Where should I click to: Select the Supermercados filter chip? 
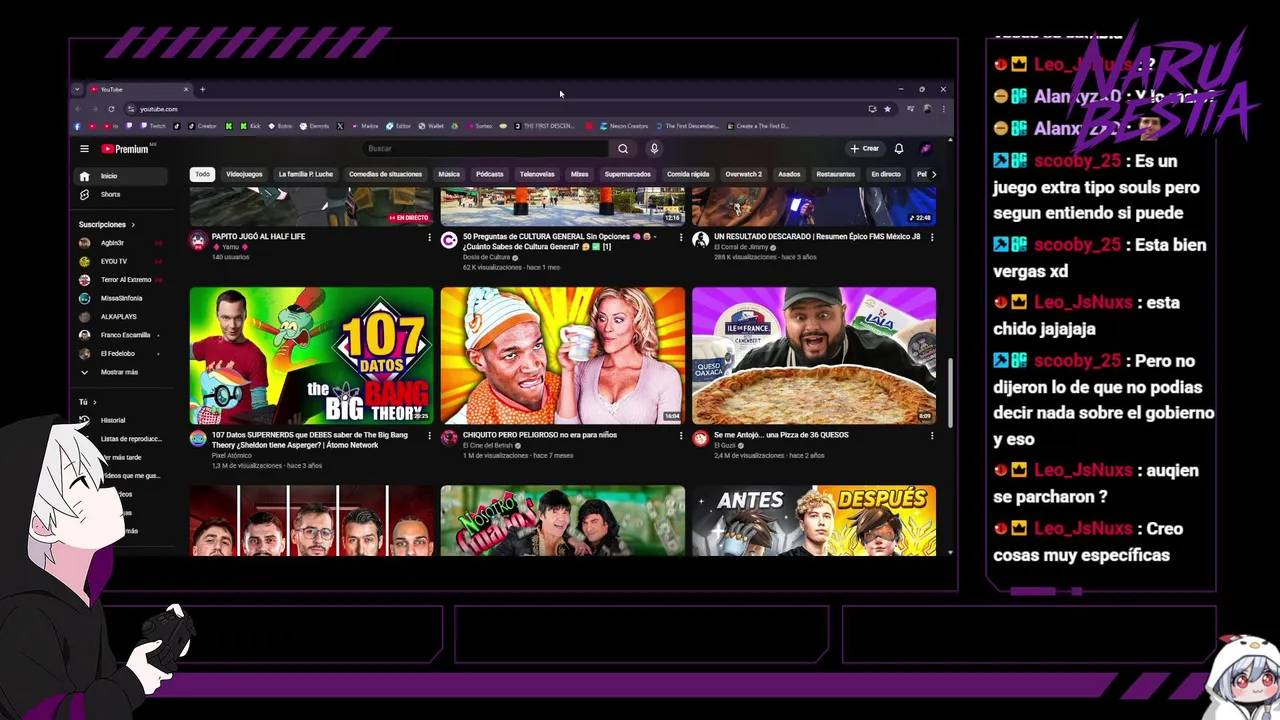(x=627, y=174)
